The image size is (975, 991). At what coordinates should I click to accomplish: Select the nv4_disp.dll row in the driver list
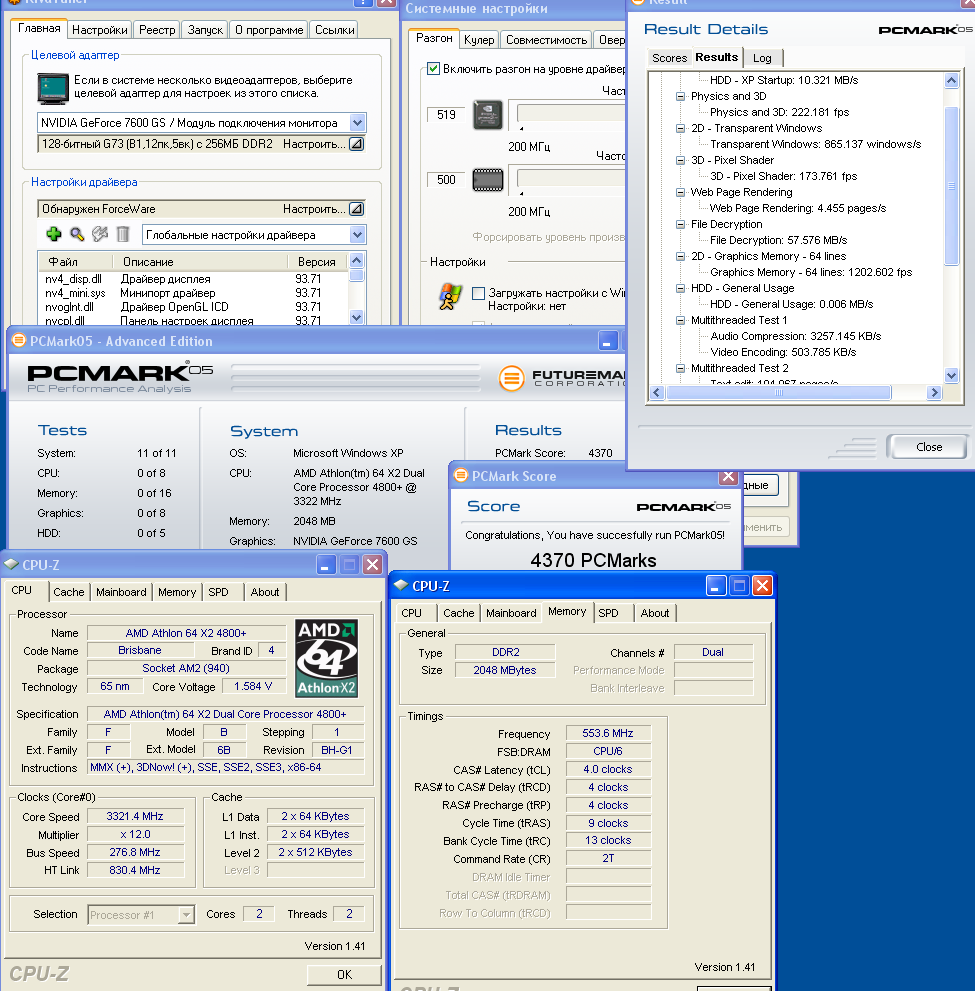[193, 279]
